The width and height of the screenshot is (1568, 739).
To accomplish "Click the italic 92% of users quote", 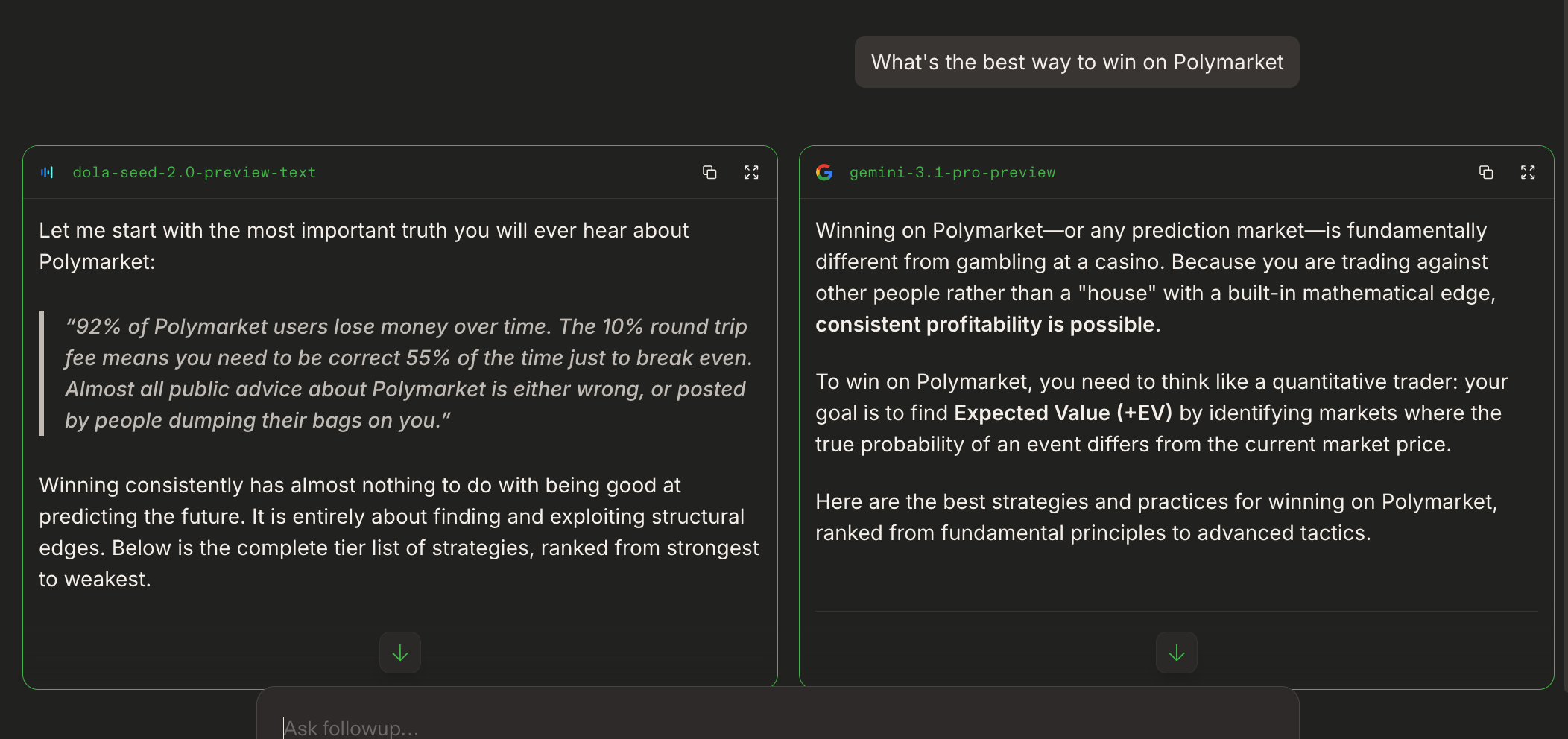I will (408, 373).
